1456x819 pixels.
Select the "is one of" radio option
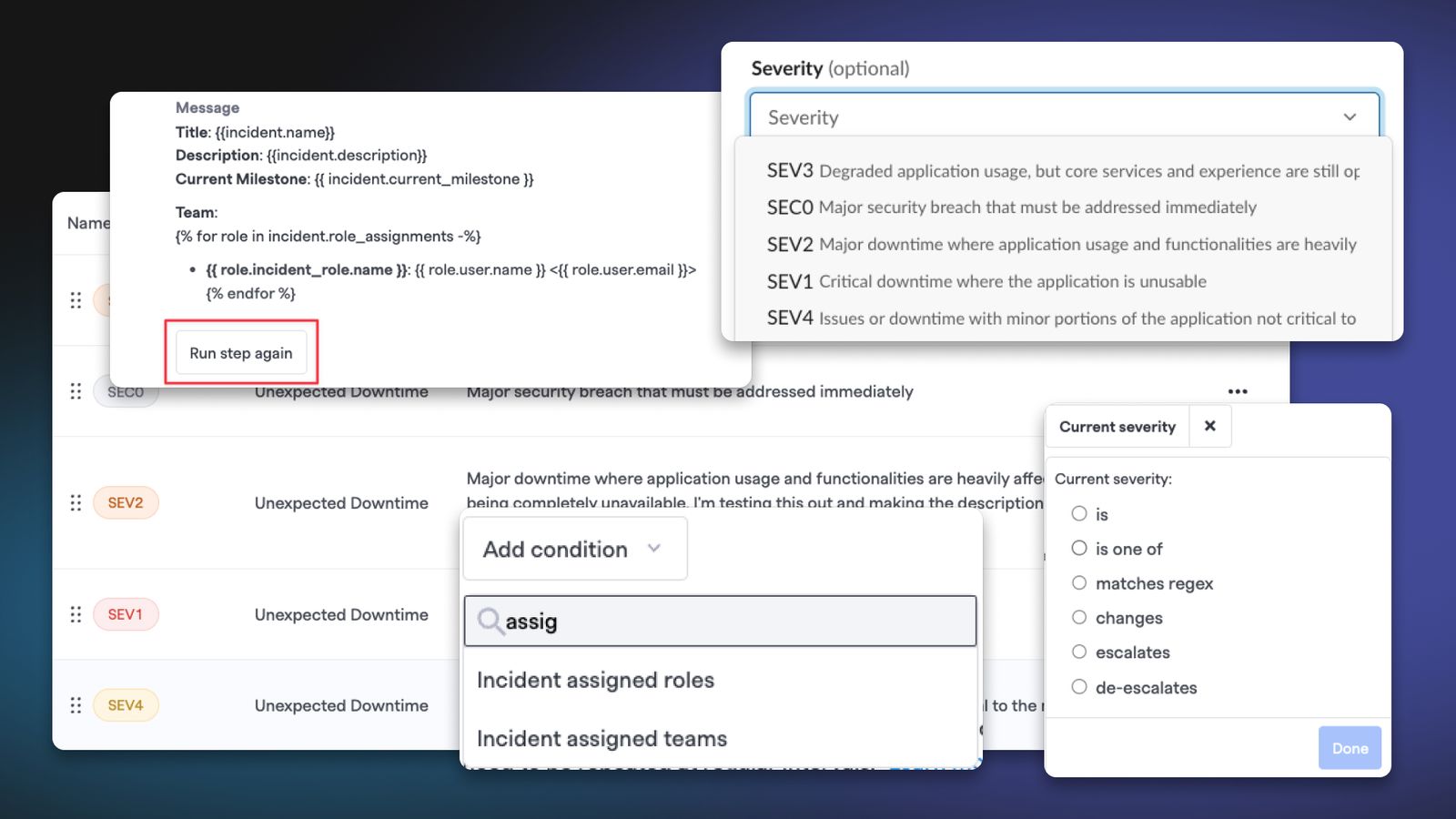(x=1079, y=549)
